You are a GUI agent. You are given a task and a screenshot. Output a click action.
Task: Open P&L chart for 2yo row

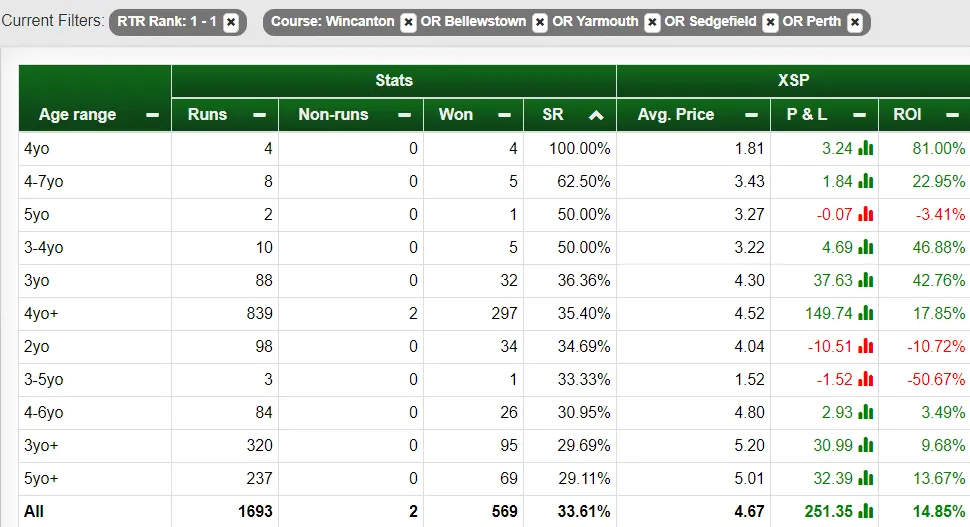coord(865,346)
